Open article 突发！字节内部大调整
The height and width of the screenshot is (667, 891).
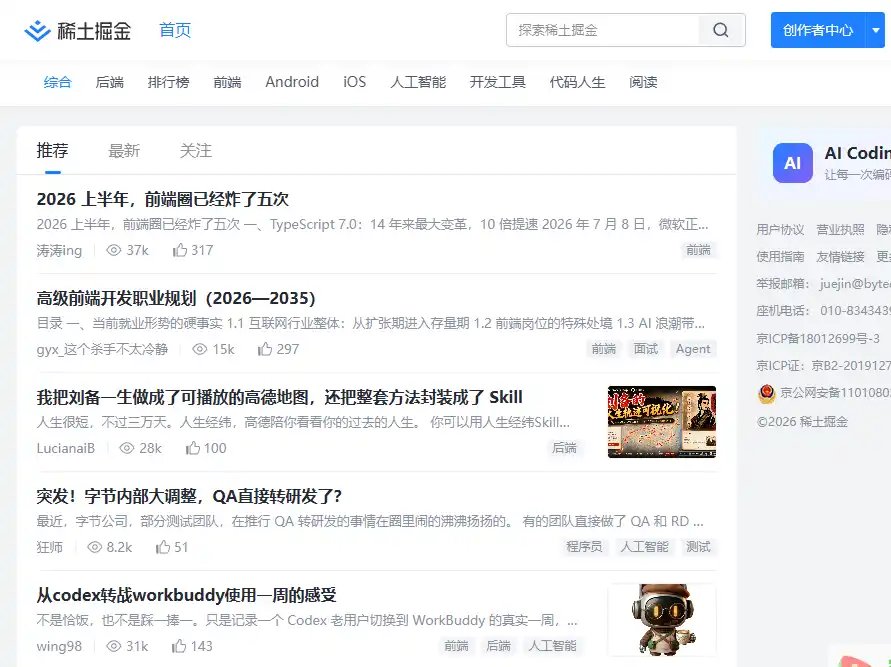(x=189, y=496)
